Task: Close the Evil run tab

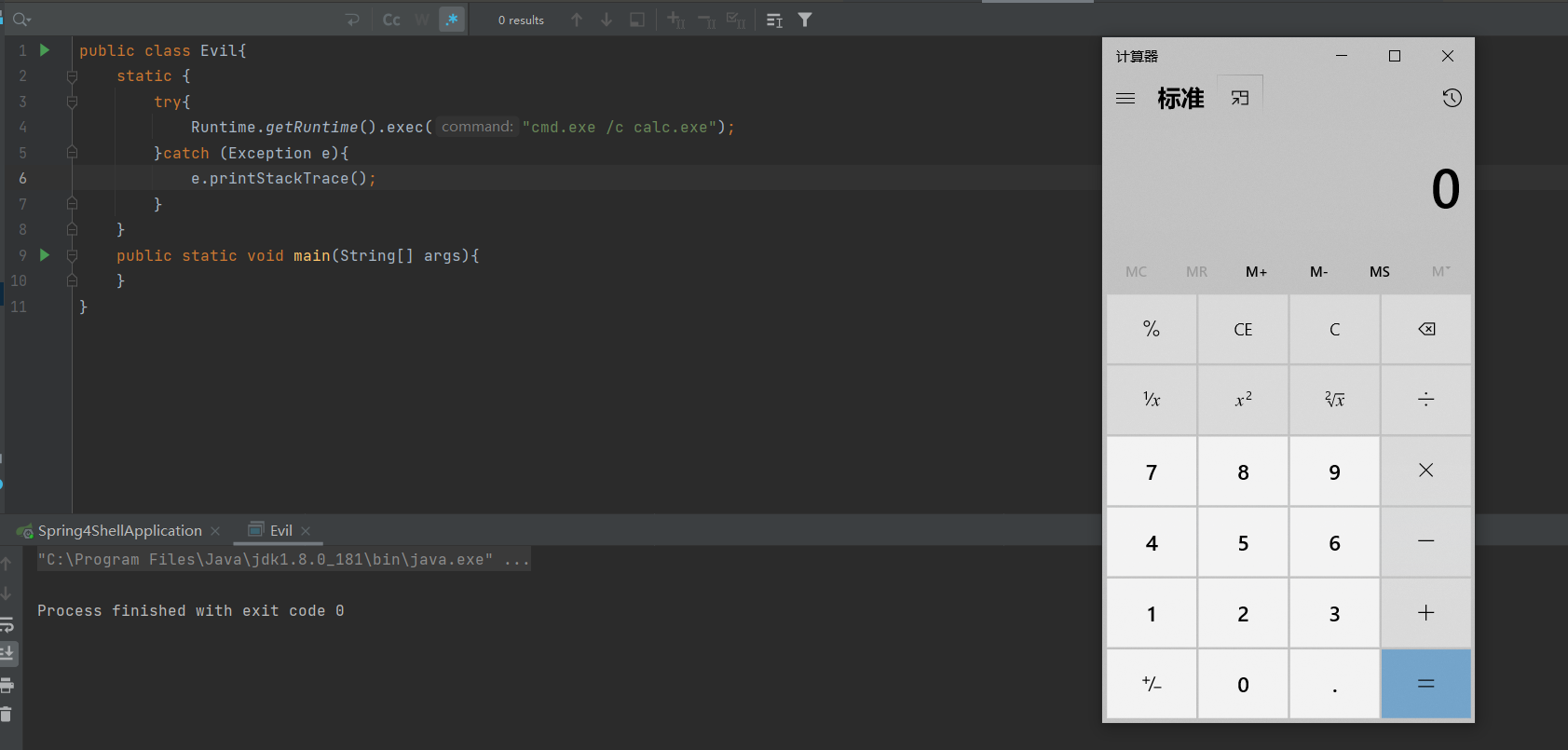Action: click(306, 531)
